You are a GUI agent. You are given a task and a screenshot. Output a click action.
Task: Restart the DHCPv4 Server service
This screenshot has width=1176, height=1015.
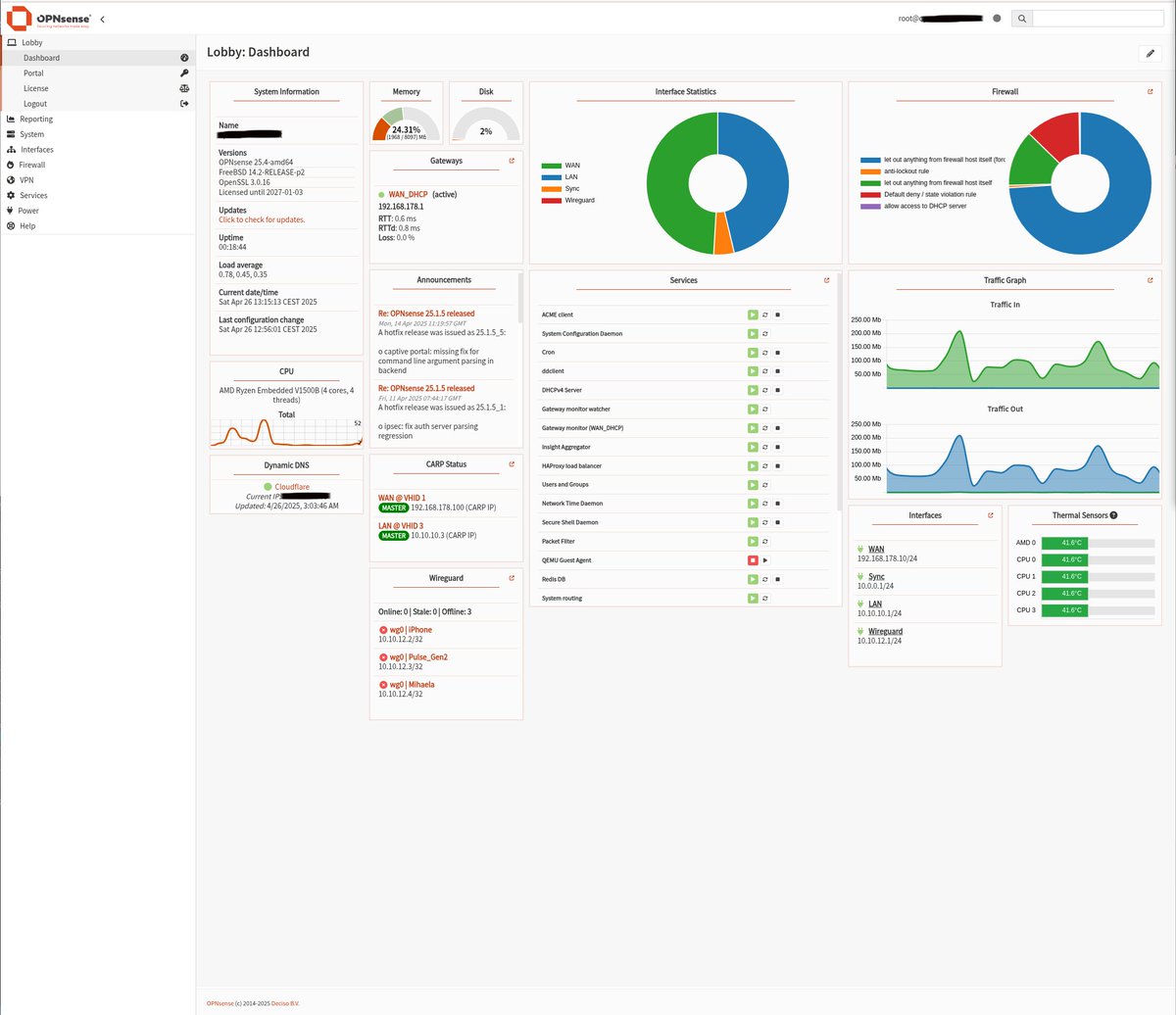tap(765, 390)
